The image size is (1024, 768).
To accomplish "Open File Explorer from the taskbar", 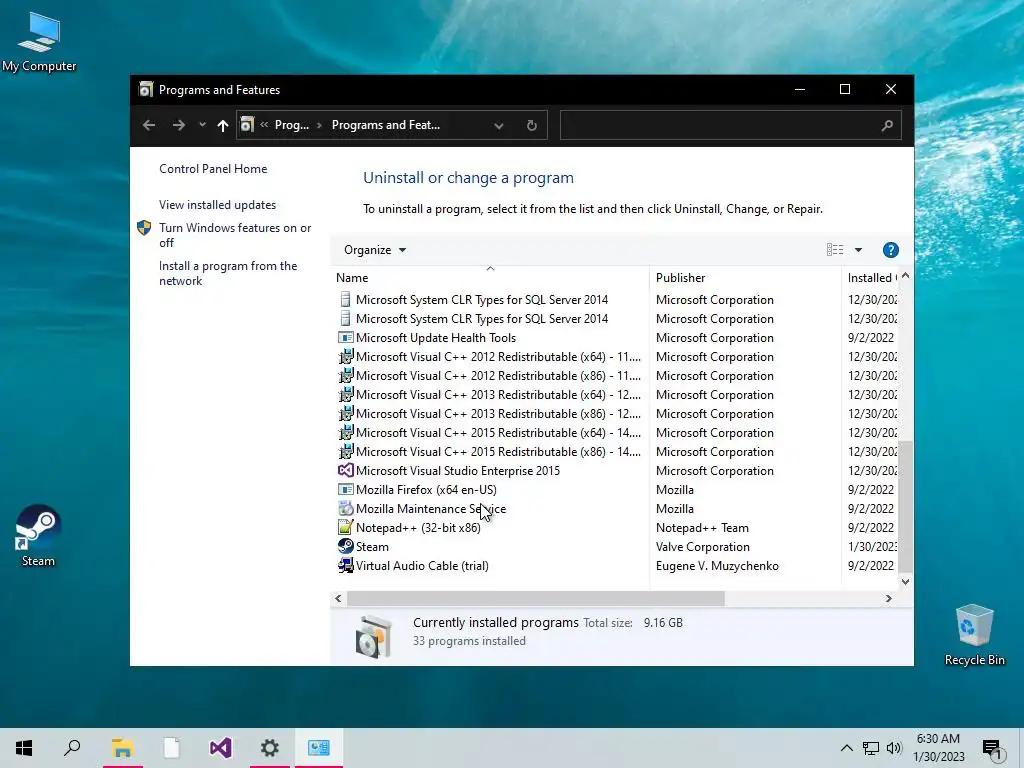I will pos(122,748).
